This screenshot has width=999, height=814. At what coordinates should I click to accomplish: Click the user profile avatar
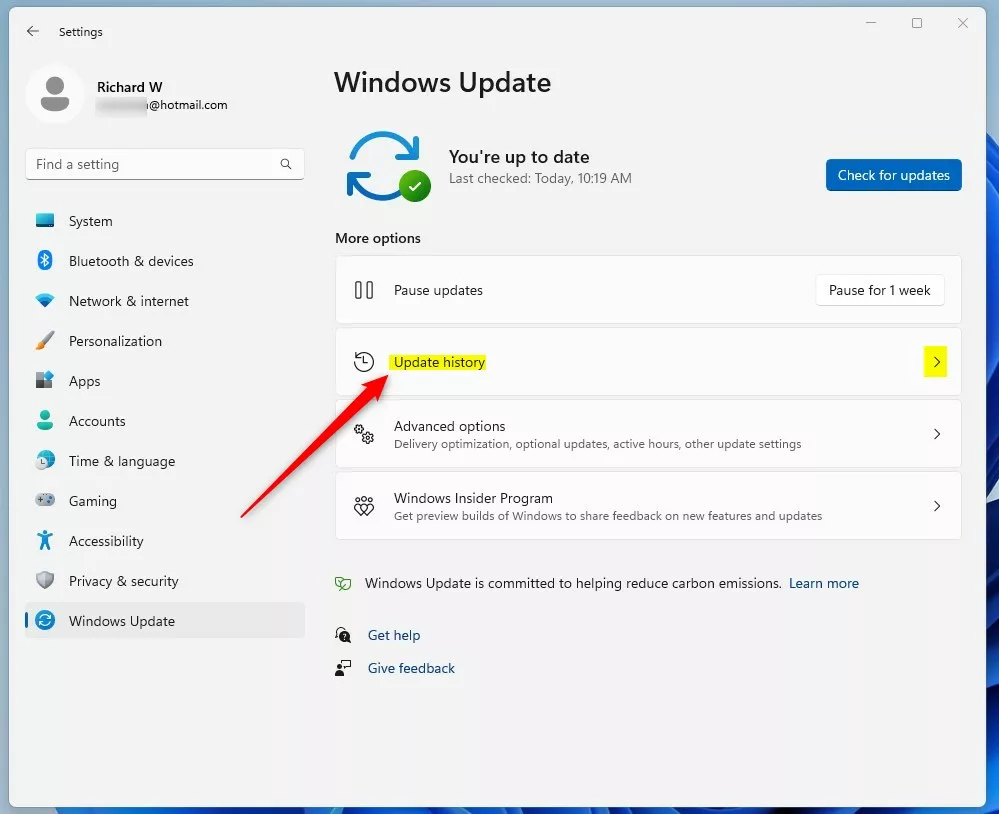click(55, 94)
